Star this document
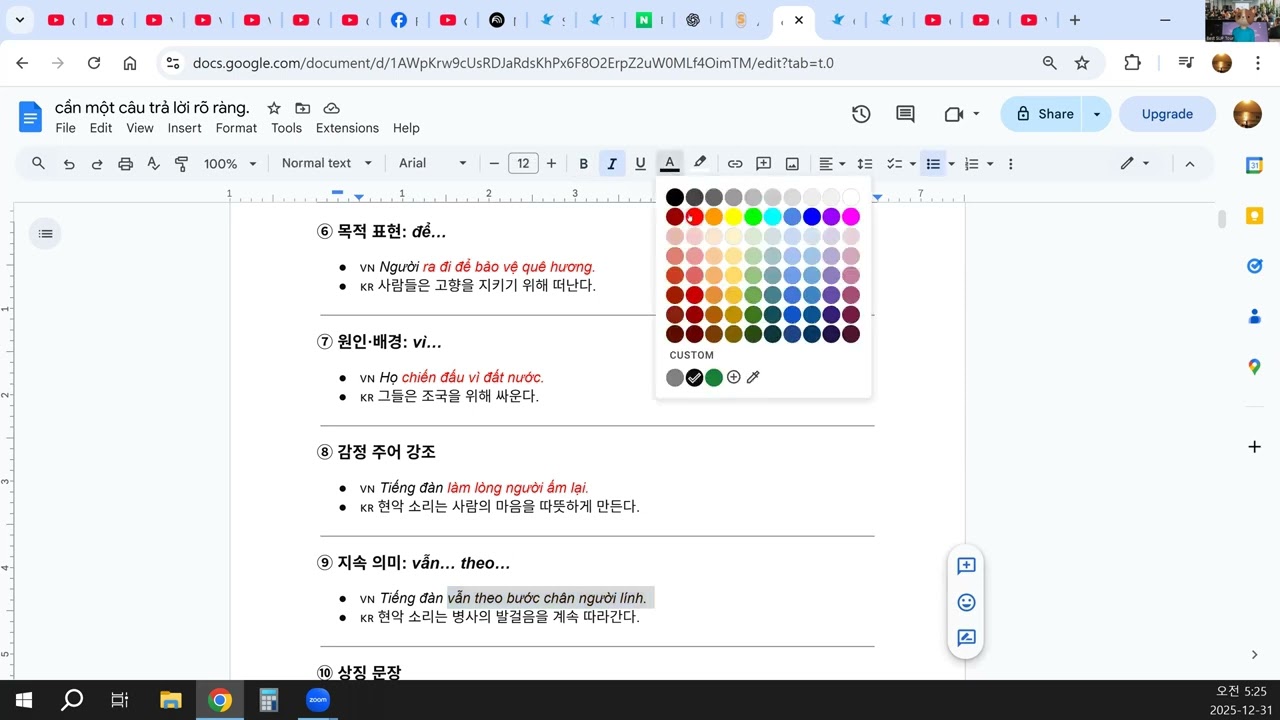 point(274,108)
